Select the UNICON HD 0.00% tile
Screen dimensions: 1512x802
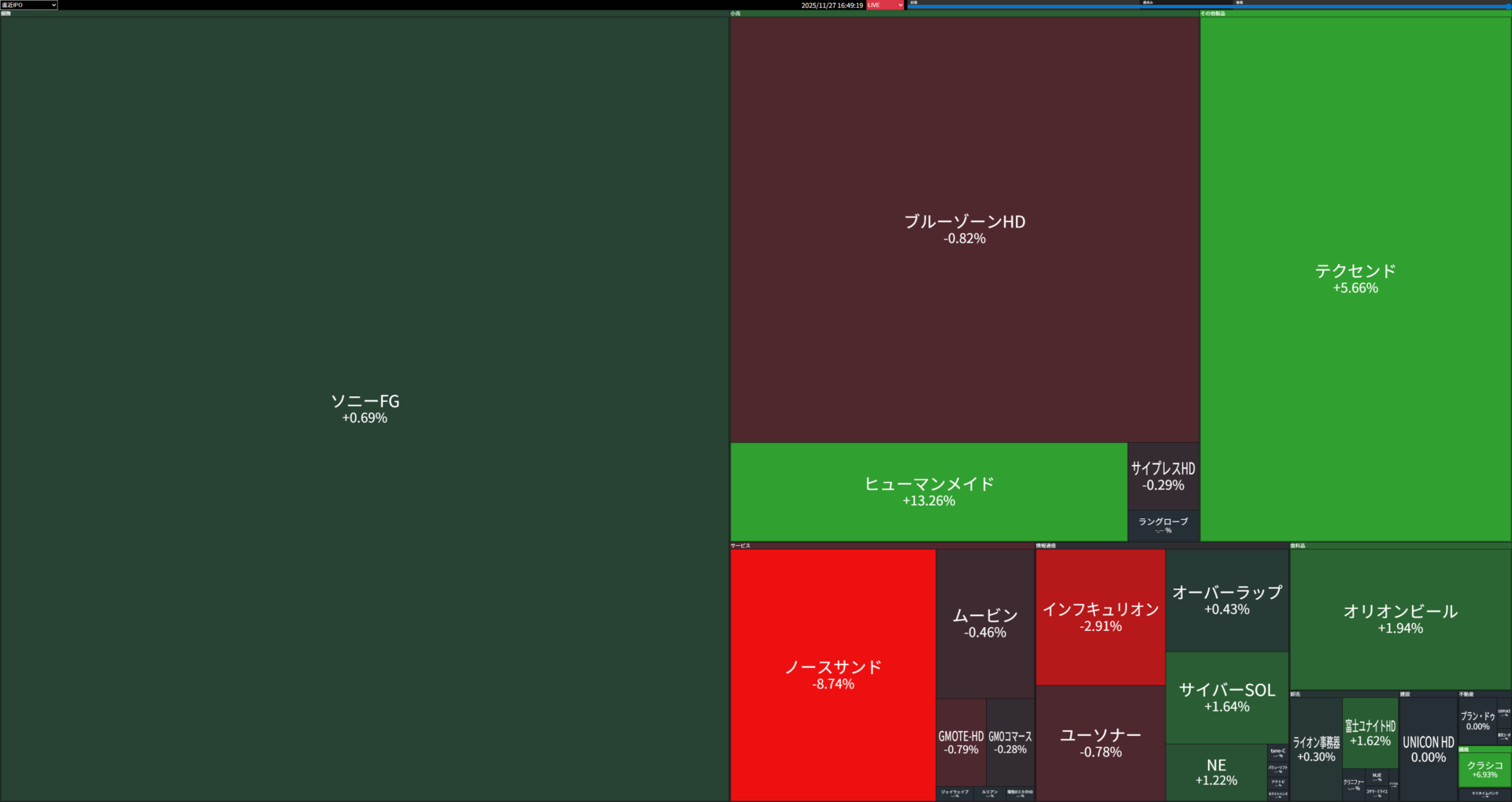(1428, 748)
